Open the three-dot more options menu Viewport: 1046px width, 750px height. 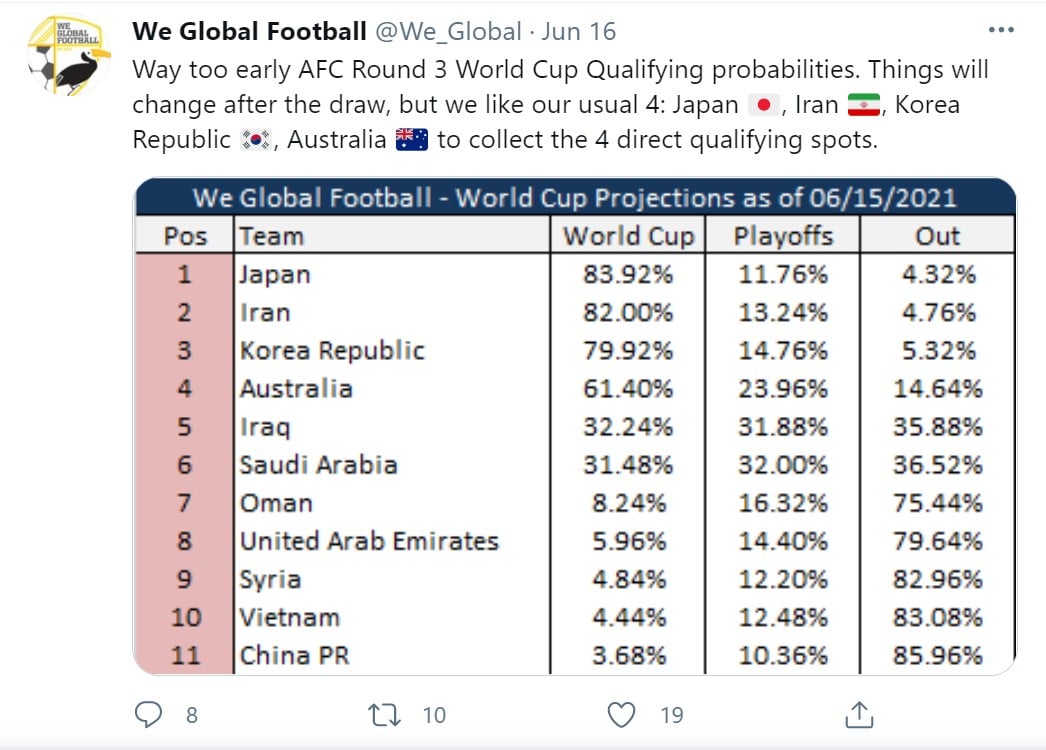(x=1001, y=30)
